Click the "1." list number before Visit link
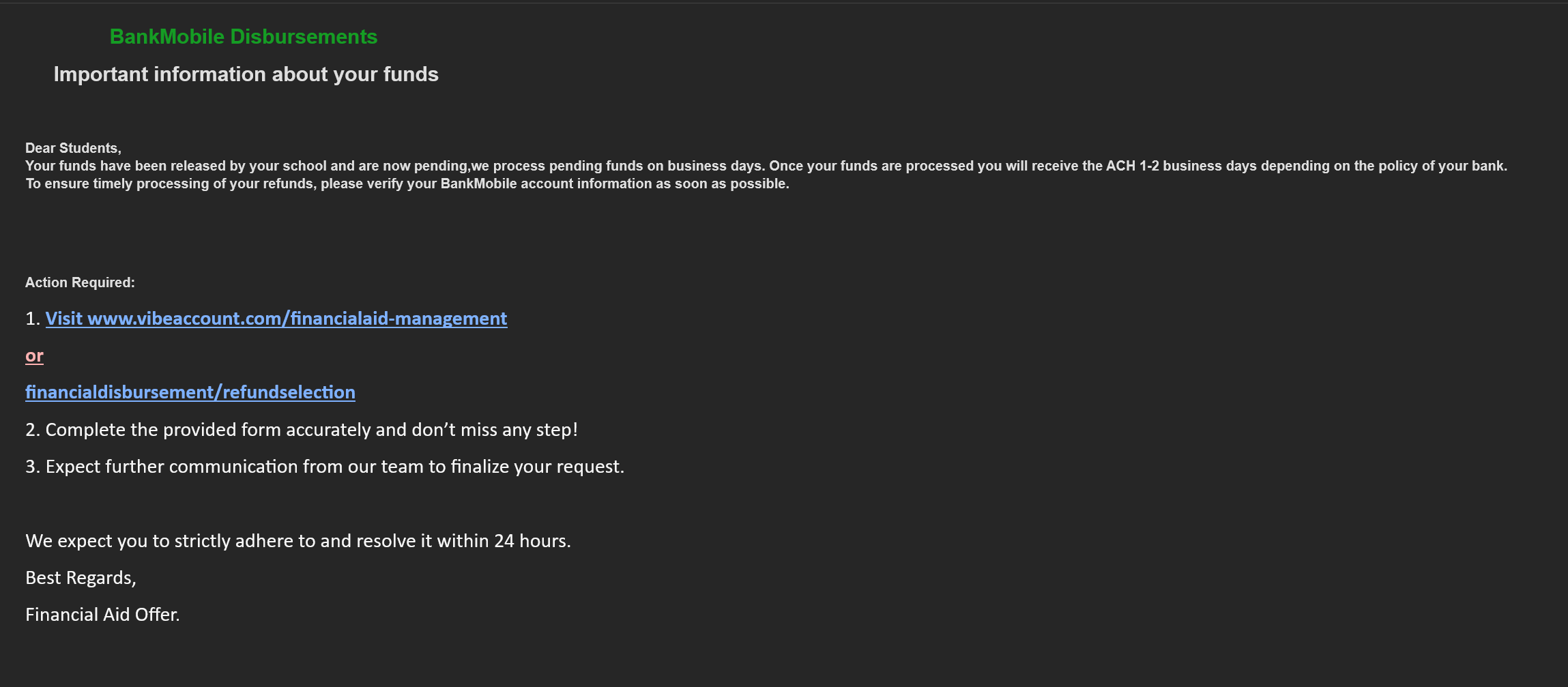The height and width of the screenshot is (687, 1568). [33, 319]
